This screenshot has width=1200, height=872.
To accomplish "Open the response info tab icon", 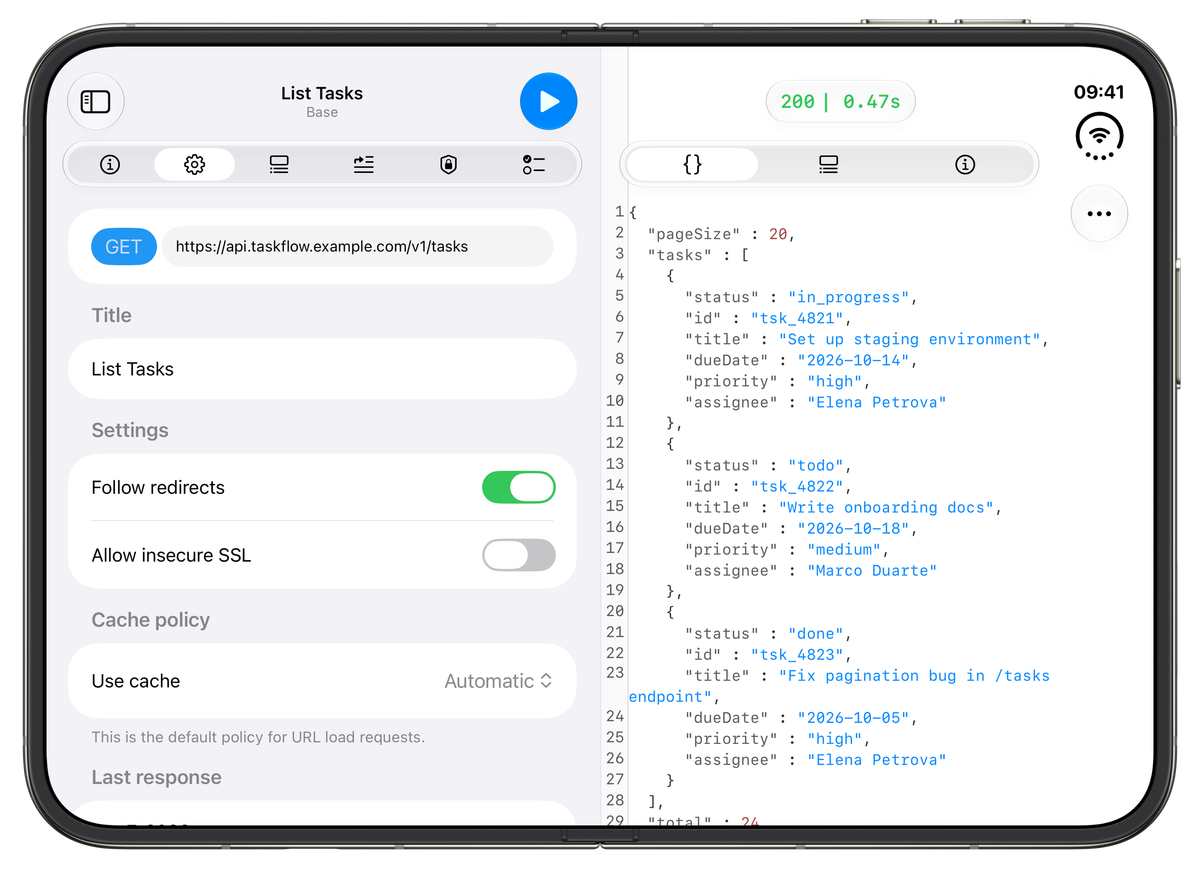I will [965, 165].
